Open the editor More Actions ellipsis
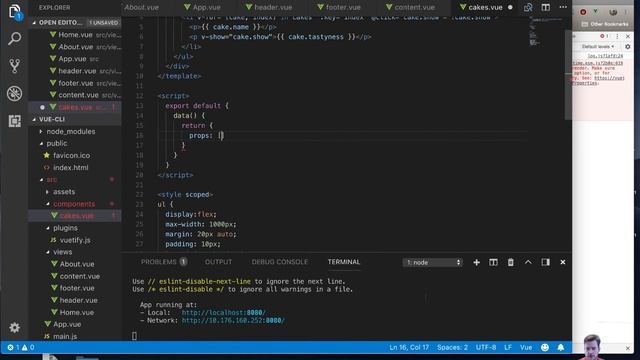Viewport: 640px width, 360px height. 563,7
